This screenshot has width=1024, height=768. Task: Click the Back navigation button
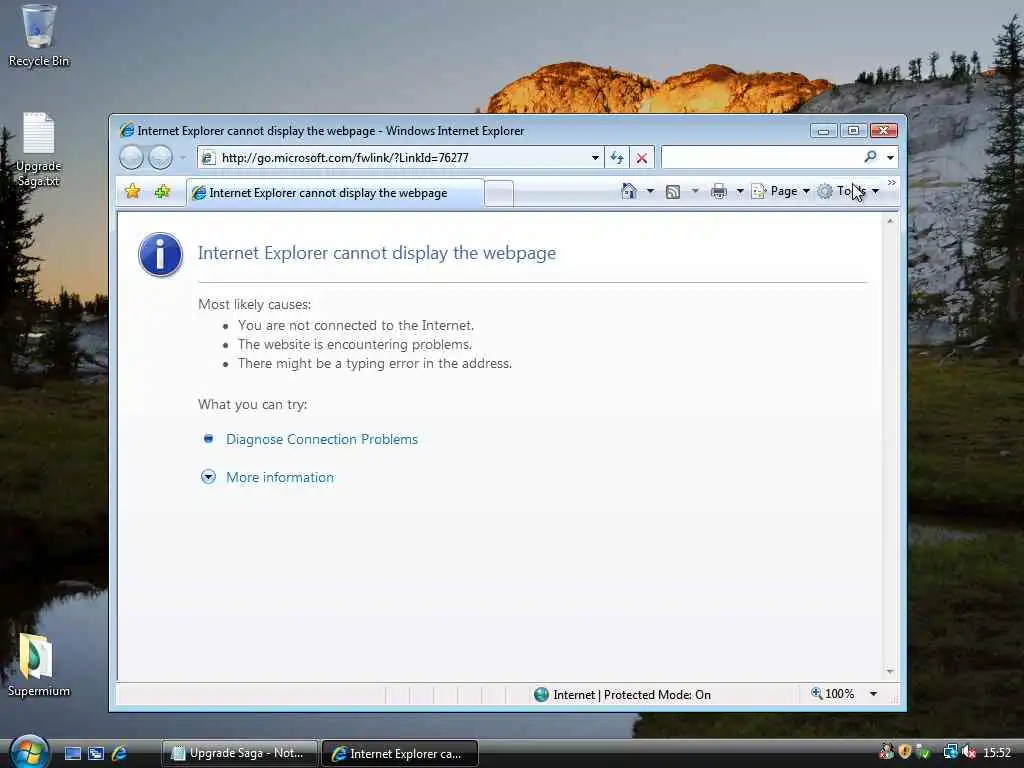coord(131,157)
